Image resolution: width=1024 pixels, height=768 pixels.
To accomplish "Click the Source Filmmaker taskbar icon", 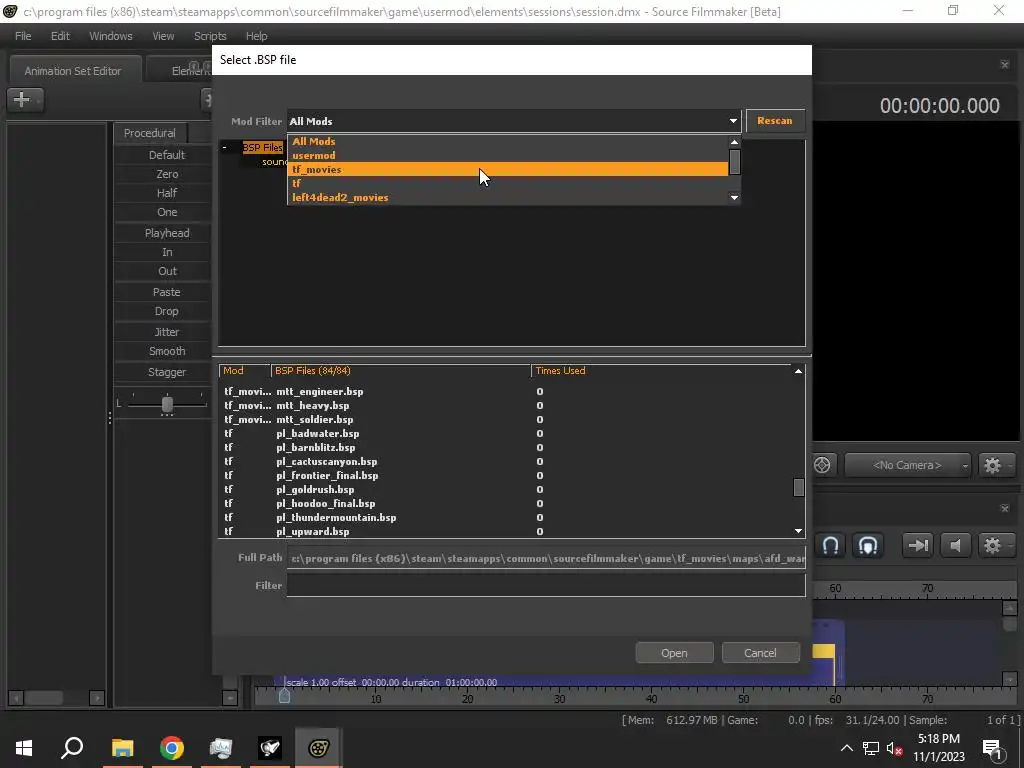I will pos(318,748).
